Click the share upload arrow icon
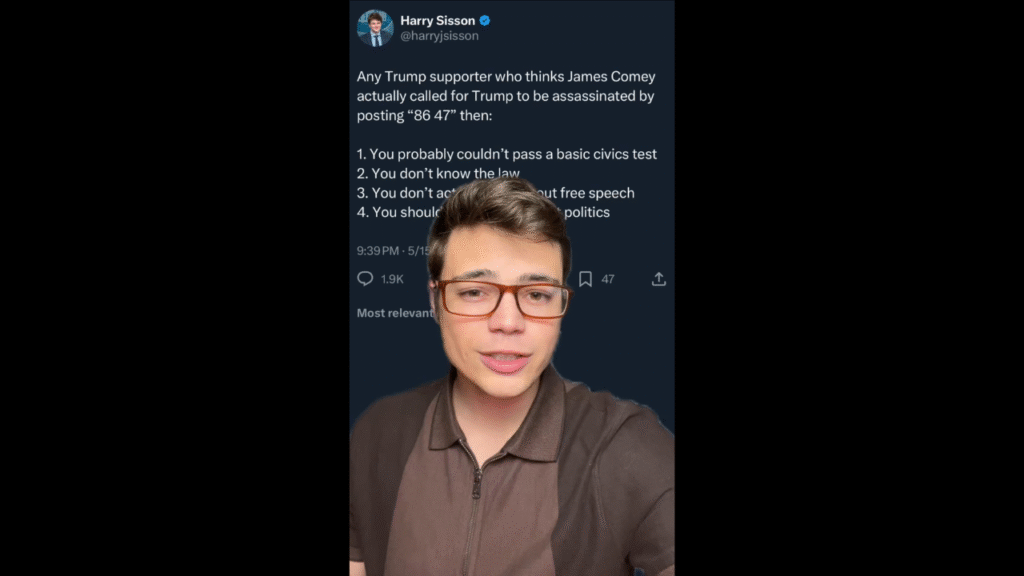Viewport: 1024px width, 576px height. pyautogui.click(x=659, y=279)
